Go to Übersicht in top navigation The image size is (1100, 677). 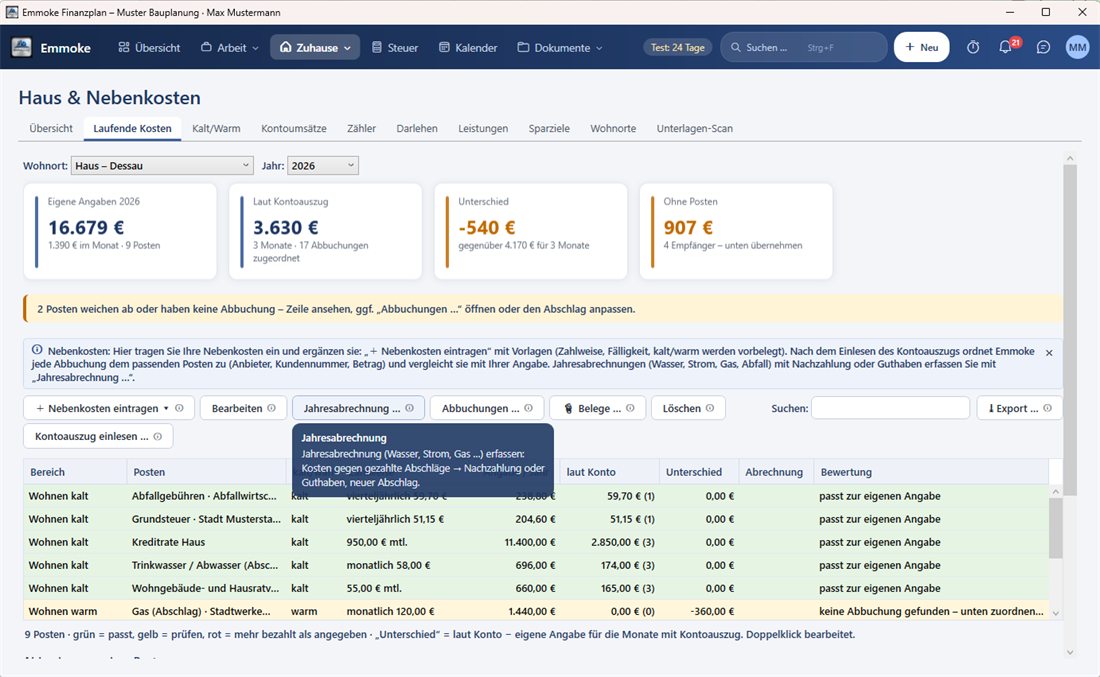[x=149, y=48]
